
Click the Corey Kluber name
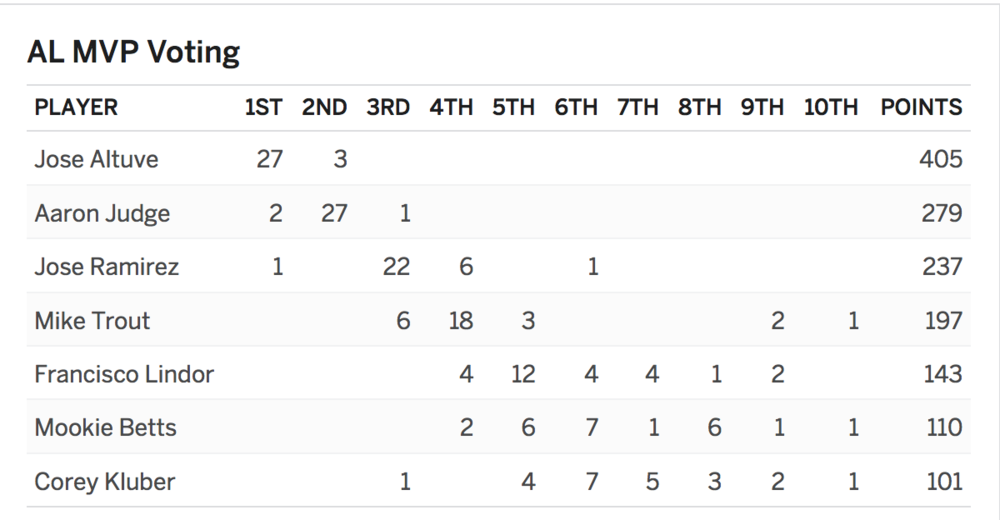(105, 482)
